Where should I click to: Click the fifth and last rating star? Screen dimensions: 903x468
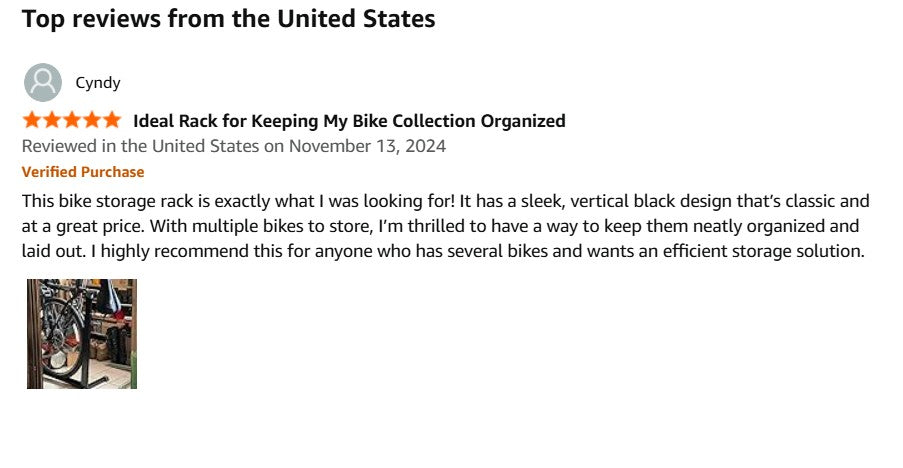(x=111, y=121)
